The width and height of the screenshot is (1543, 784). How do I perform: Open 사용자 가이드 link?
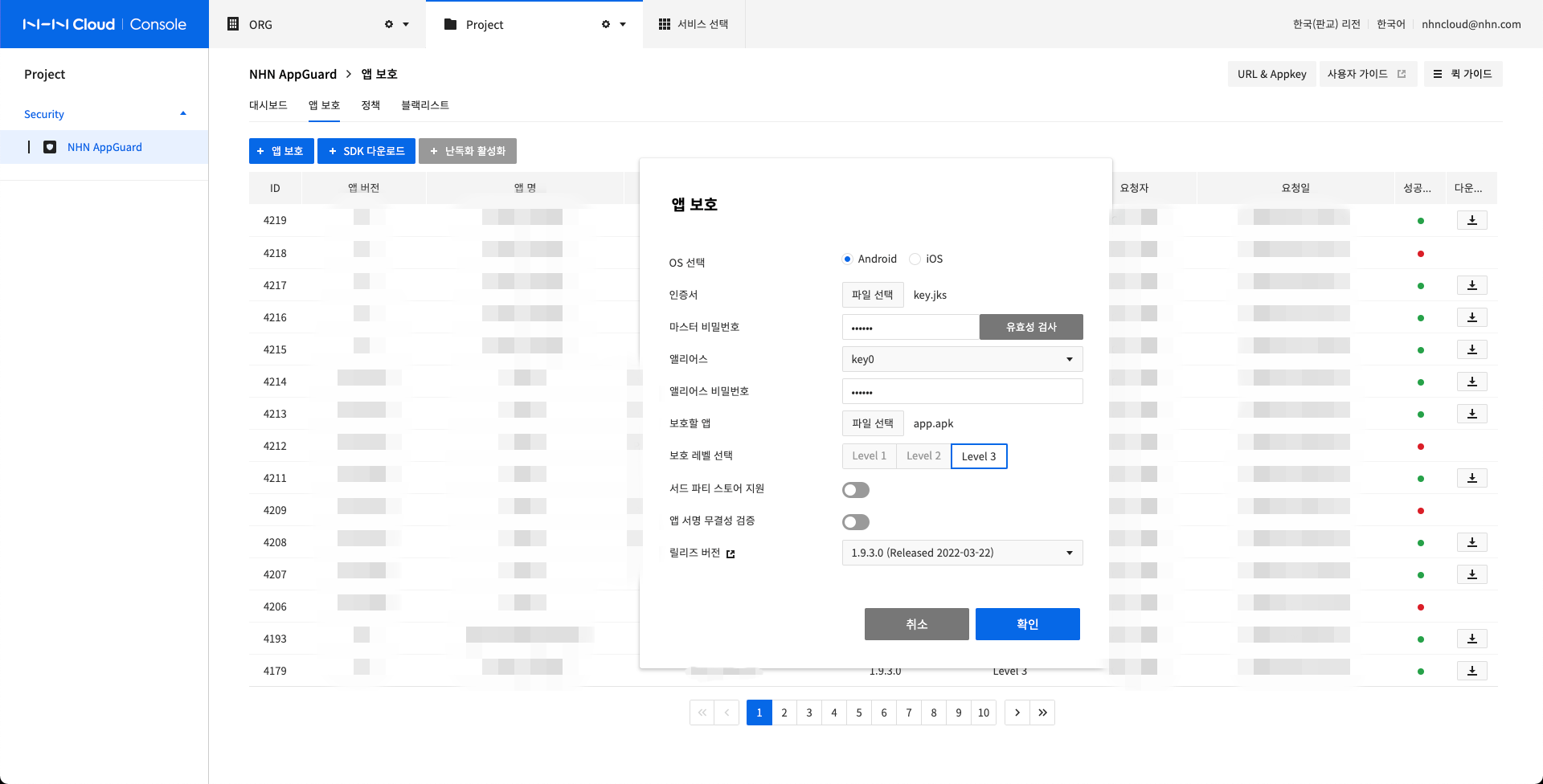pyautogui.click(x=1367, y=74)
